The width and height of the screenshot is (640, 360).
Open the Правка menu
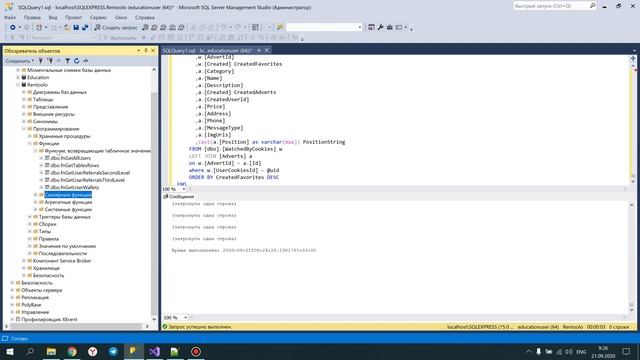(32, 18)
